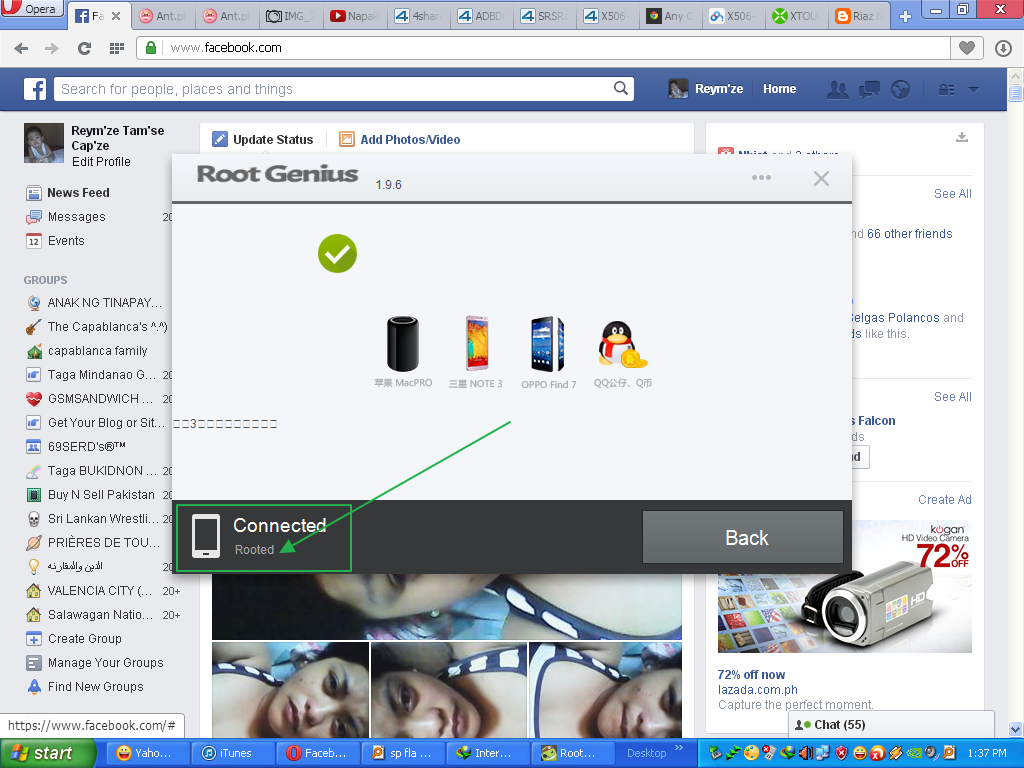The image size is (1024, 768).
Task: Click the Facebook search input field
Action: click(334, 89)
